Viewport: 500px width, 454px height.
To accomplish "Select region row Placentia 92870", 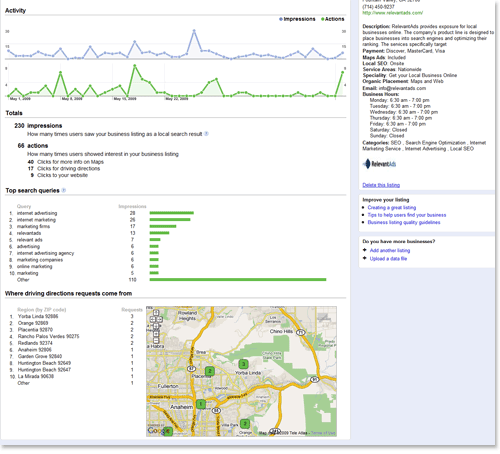I will tap(72, 330).
